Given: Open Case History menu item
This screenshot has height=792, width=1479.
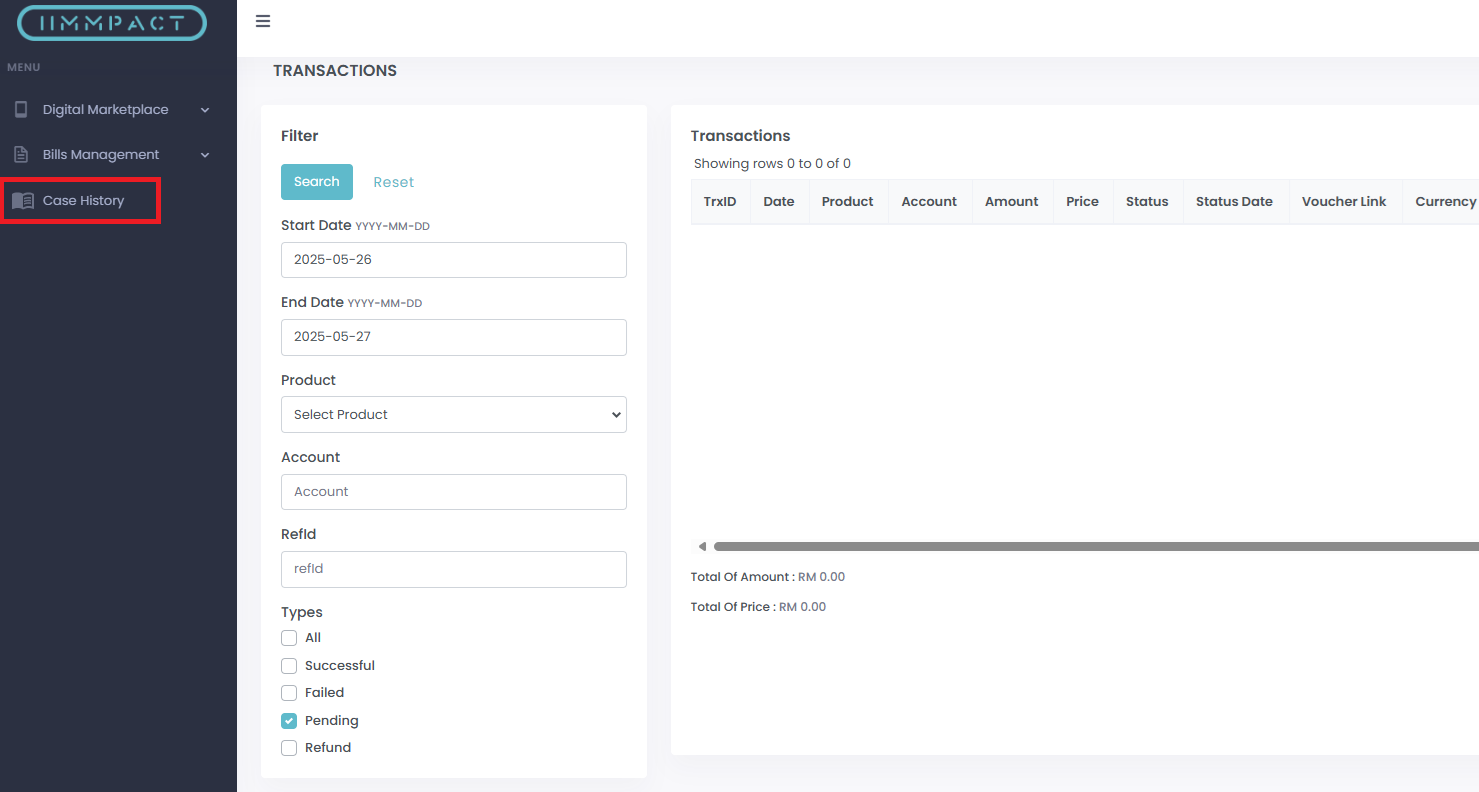Looking at the screenshot, I should [x=83, y=201].
